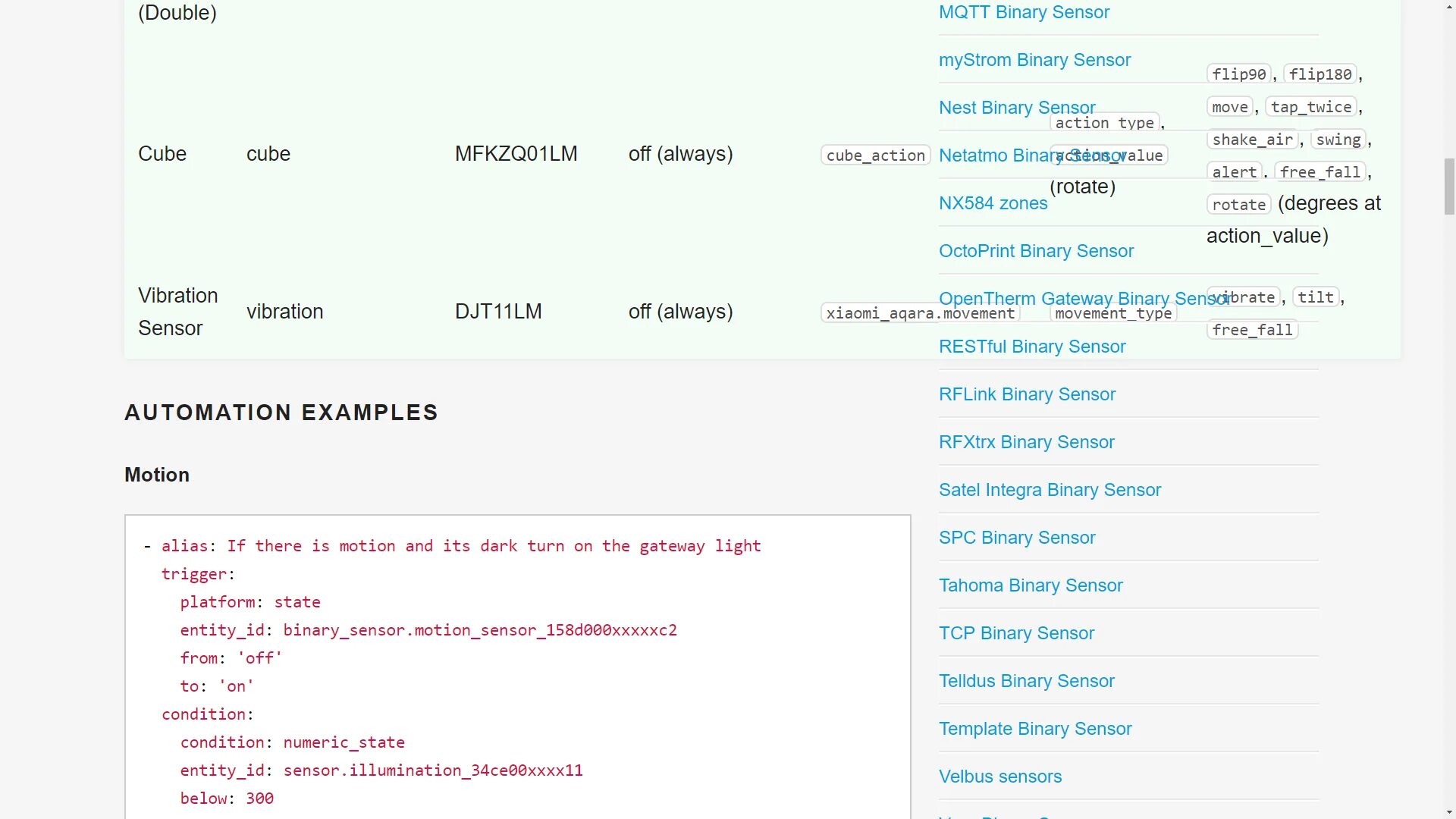Click the RFXtrx Binary Sensor link
The height and width of the screenshot is (819, 1456).
coord(1026,442)
